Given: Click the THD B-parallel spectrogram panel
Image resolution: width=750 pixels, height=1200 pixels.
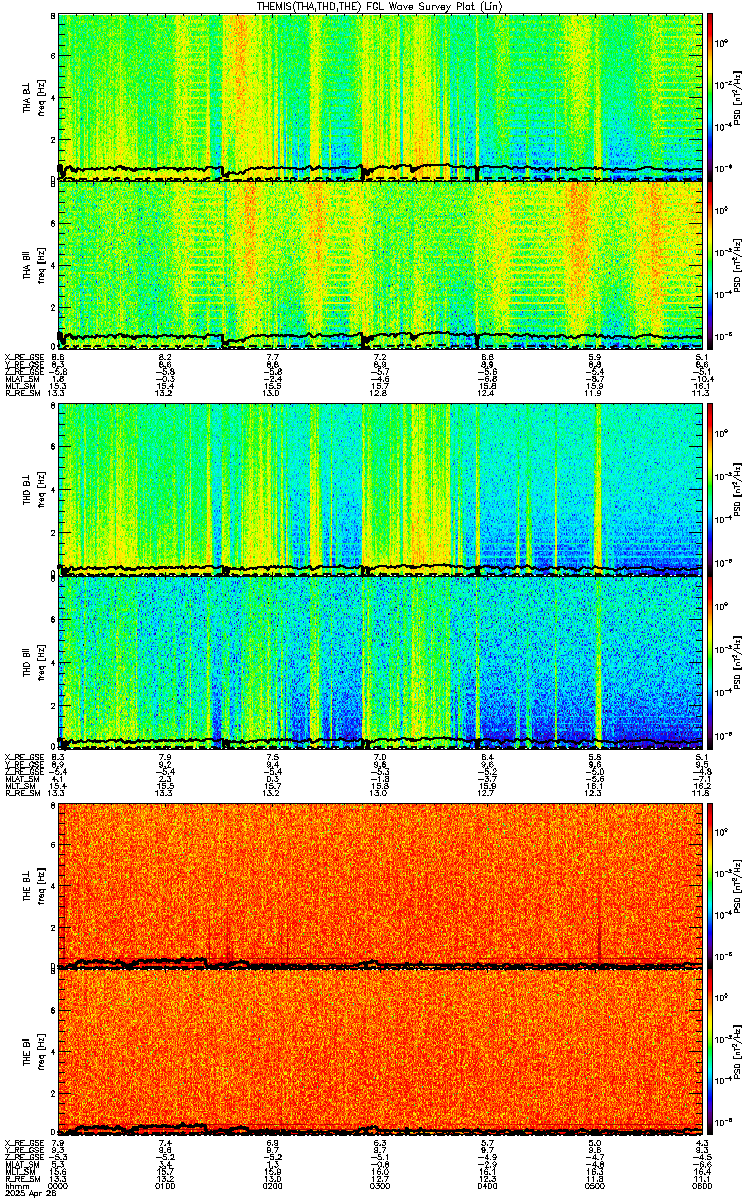Looking at the screenshot, I should point(380,662).
